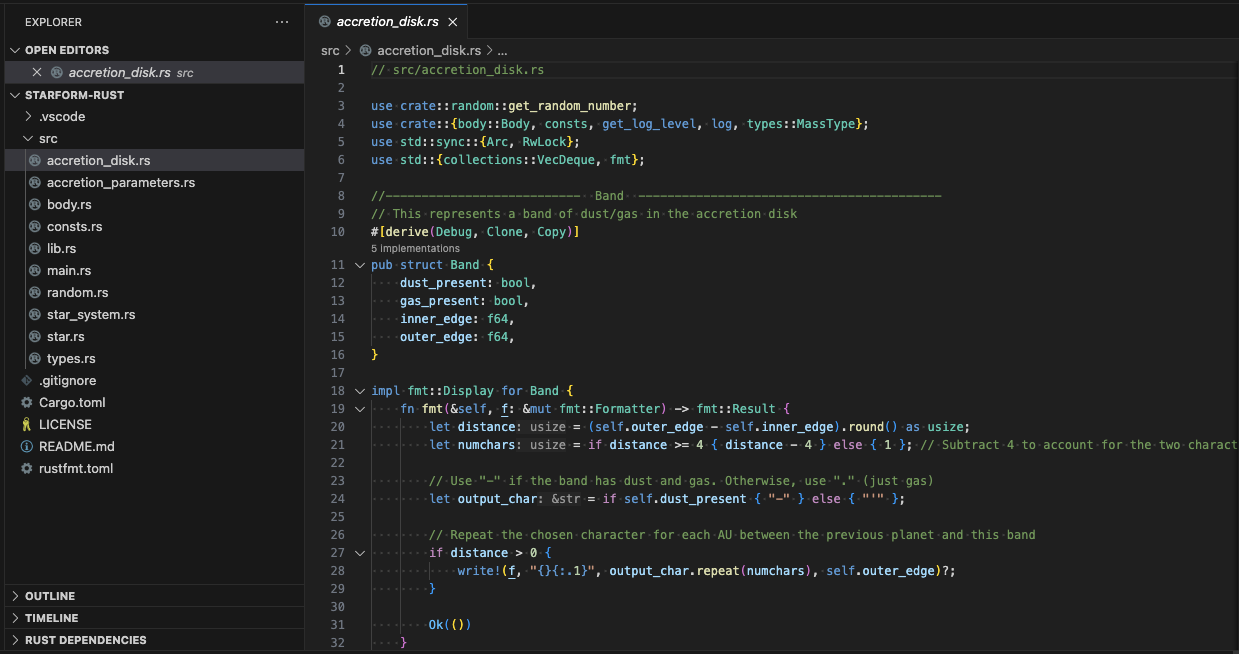Click the README.md info icon
Viewport: 1239px width, 654px height.
(x=25, y=446)
